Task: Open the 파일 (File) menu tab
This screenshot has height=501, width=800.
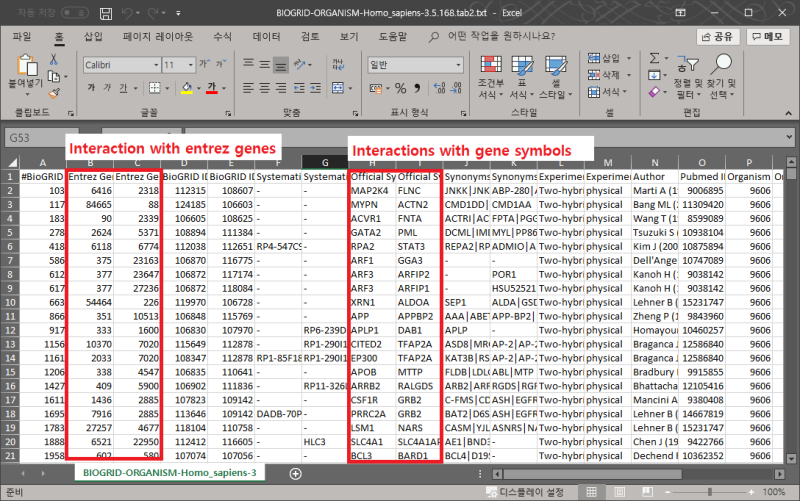Action: tap(22, 37)
